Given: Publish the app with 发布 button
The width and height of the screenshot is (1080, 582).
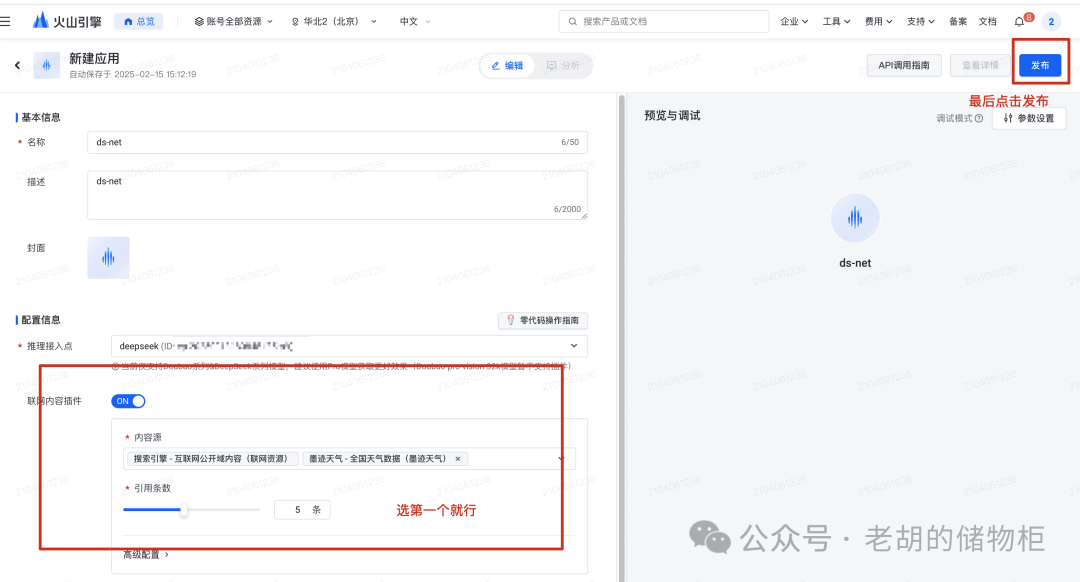Looking at the screenshot, I should tap(1040, 65).
